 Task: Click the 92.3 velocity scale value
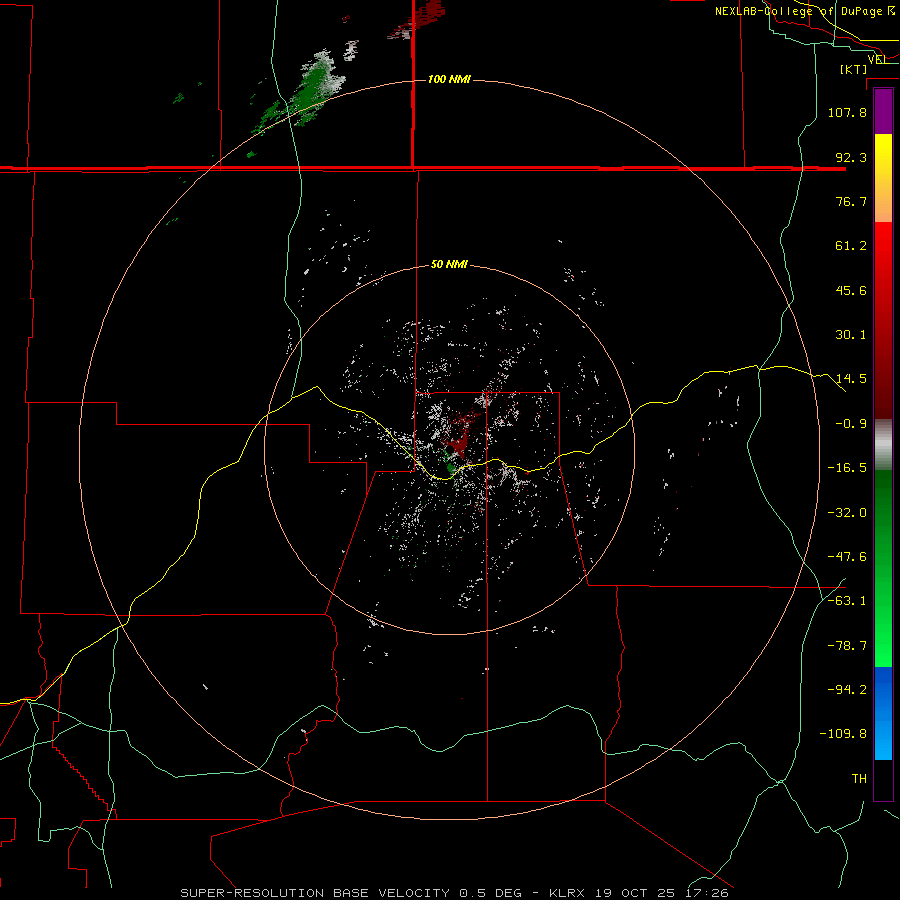851,157
